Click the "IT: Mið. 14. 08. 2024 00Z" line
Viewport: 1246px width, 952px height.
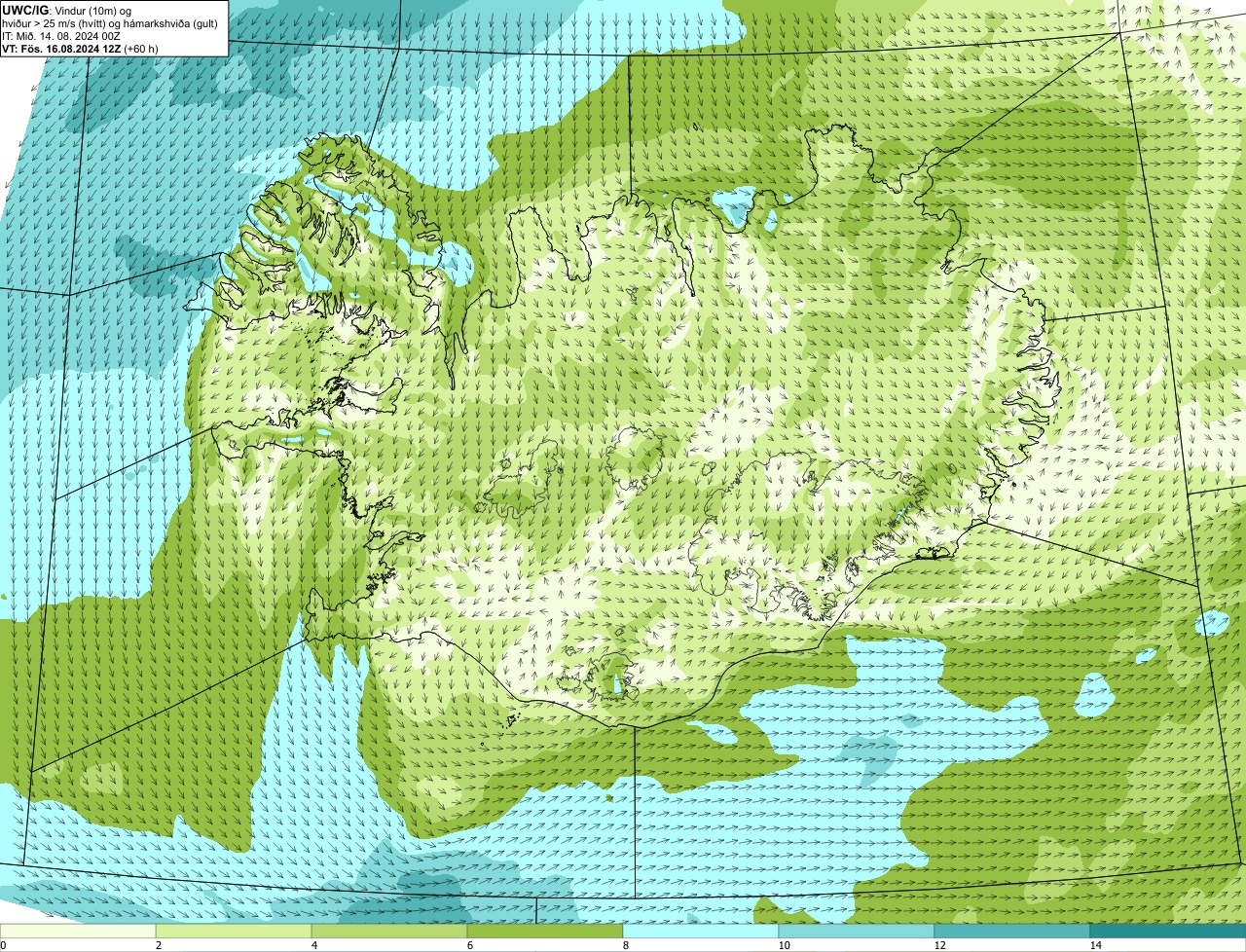[61, 35]
